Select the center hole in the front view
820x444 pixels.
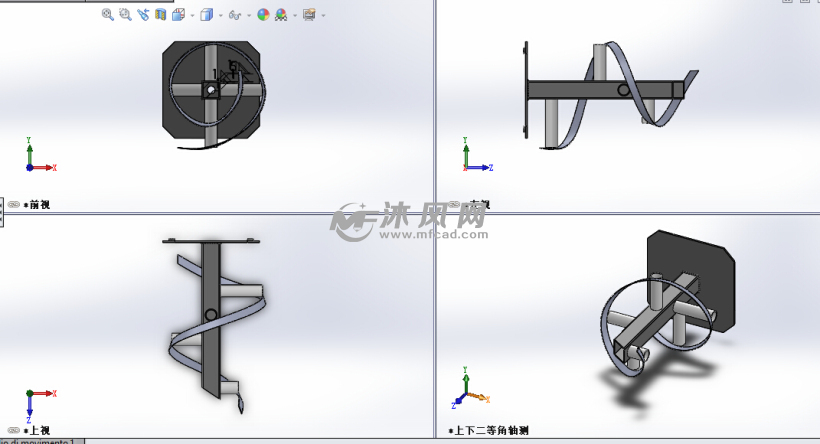pyautogui.click(x=211, y=90)
